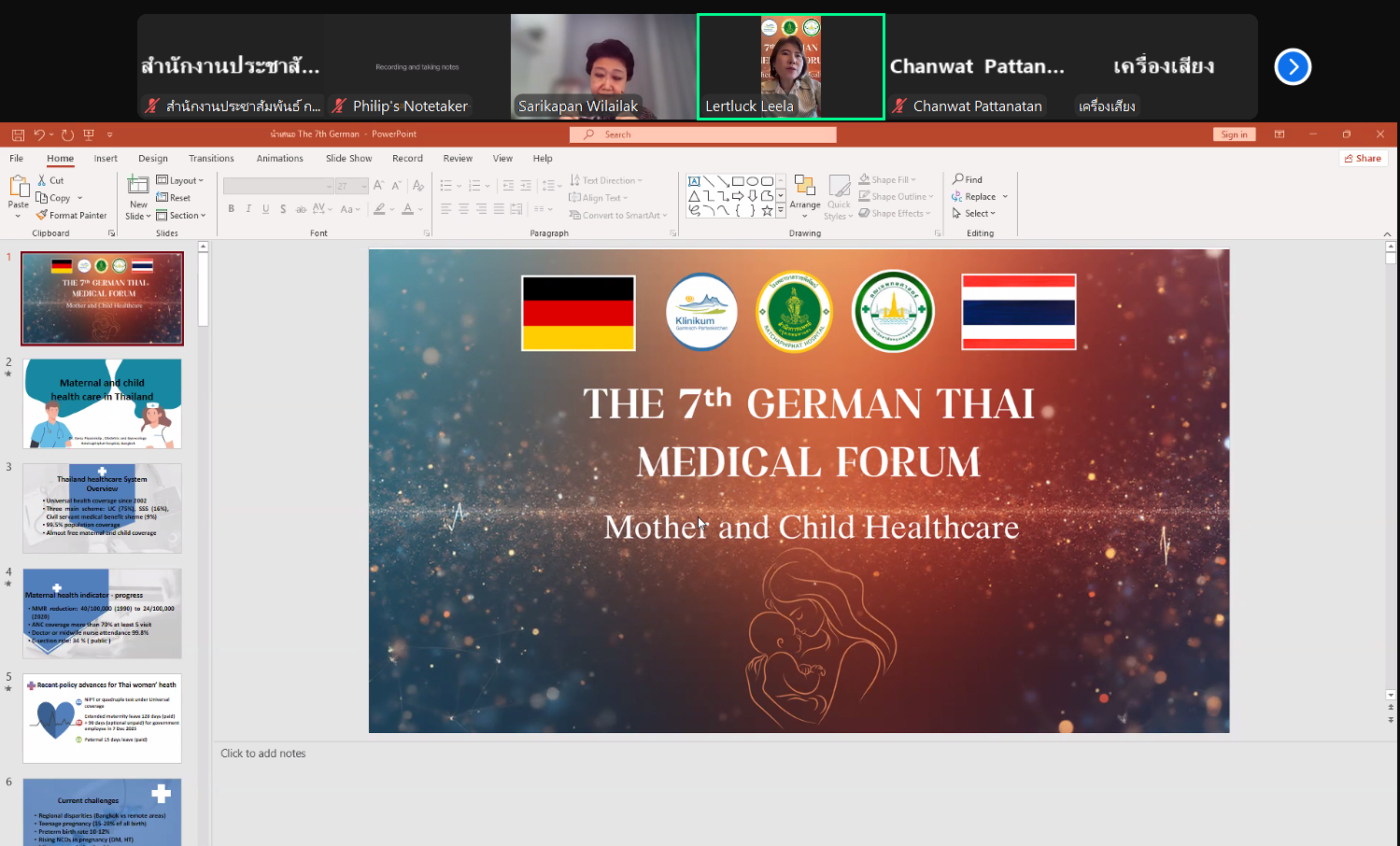Click the Share button
This screenshot has height=846, width=1400.
[1362, 158]
